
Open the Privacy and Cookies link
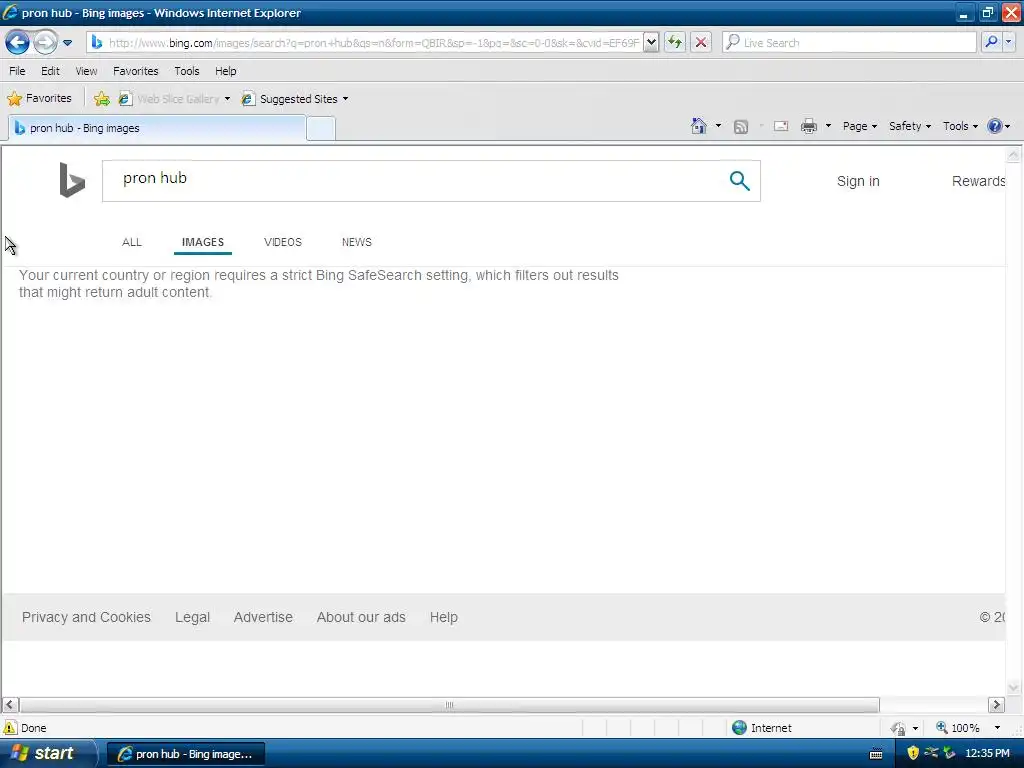86,617
